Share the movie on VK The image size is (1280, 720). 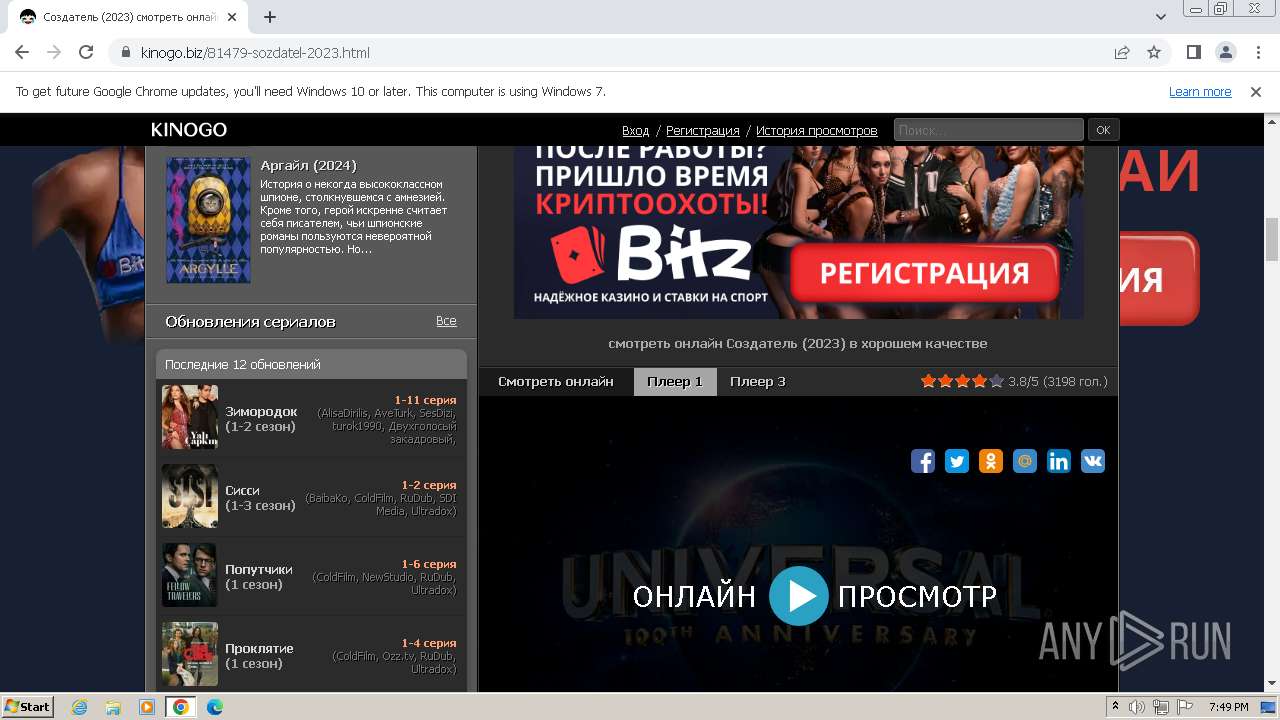1093,461
